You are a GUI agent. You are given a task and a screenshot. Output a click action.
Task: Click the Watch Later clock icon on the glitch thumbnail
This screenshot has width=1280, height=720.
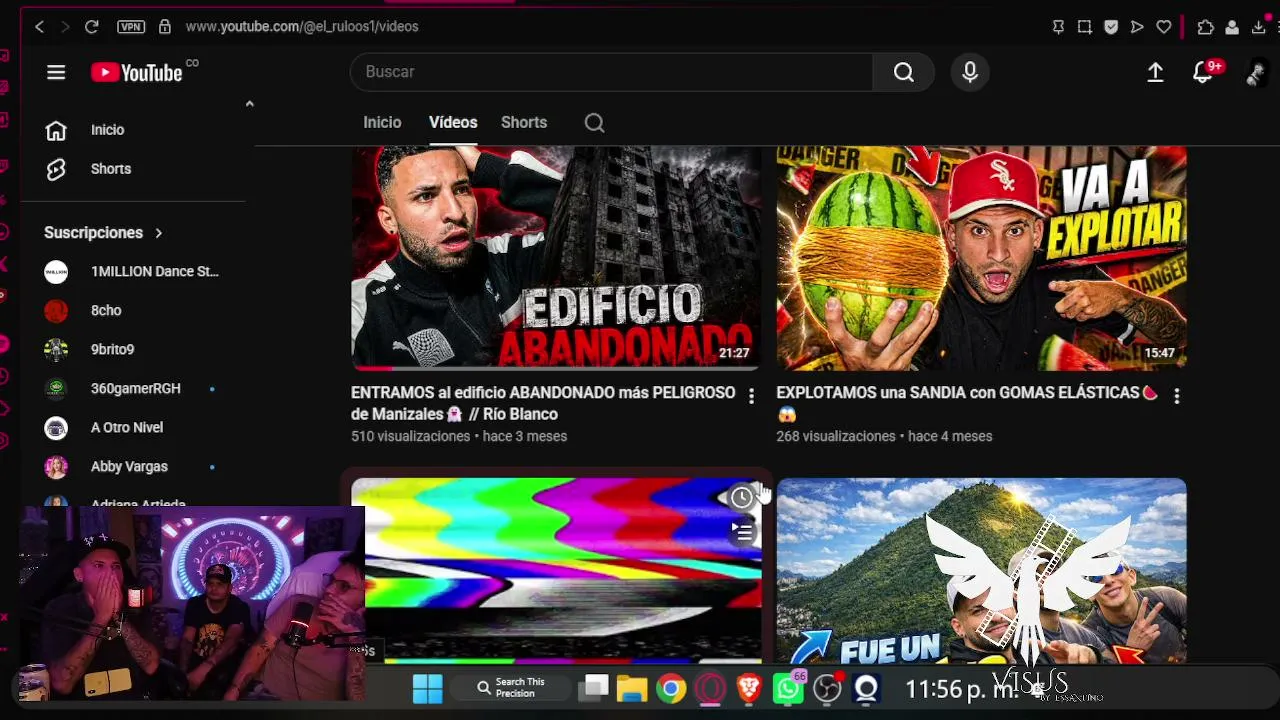741,497
